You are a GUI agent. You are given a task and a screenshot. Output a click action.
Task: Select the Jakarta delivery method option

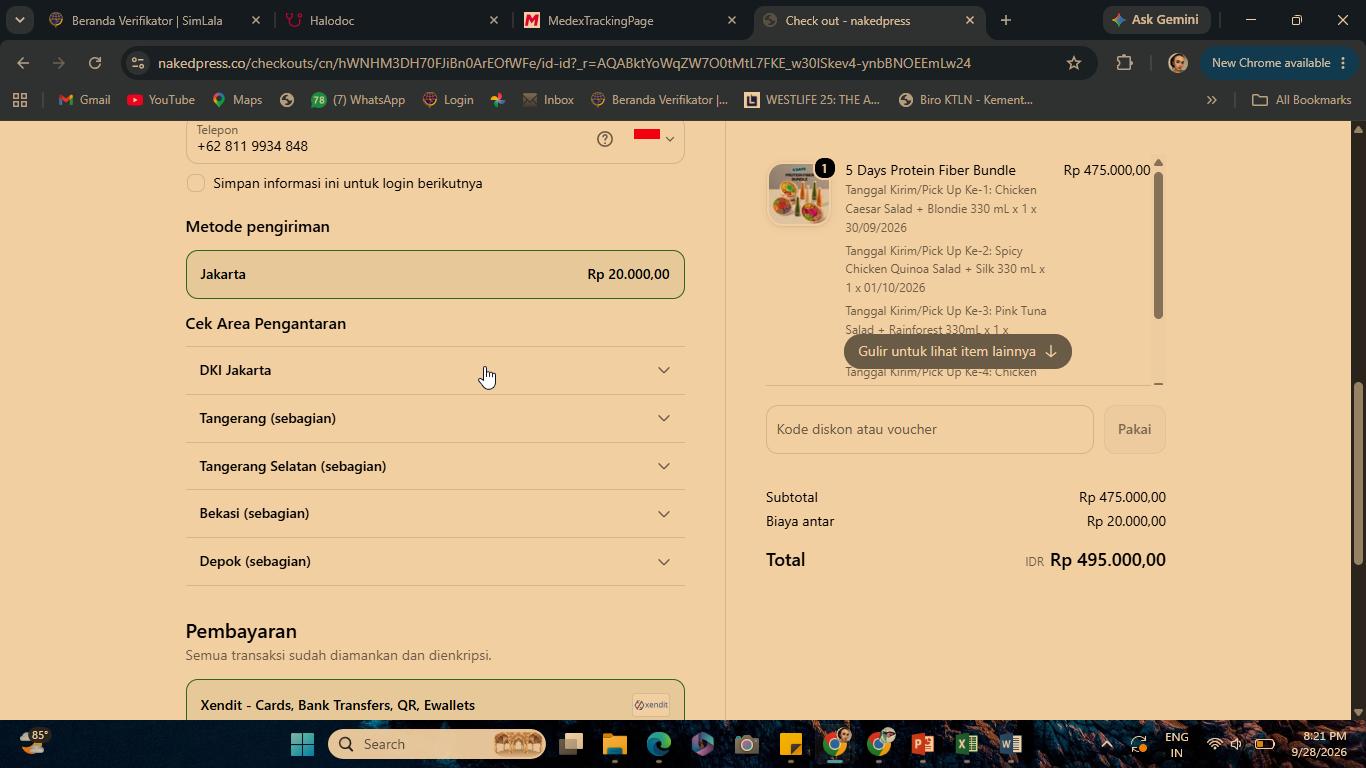pos(435,274)
